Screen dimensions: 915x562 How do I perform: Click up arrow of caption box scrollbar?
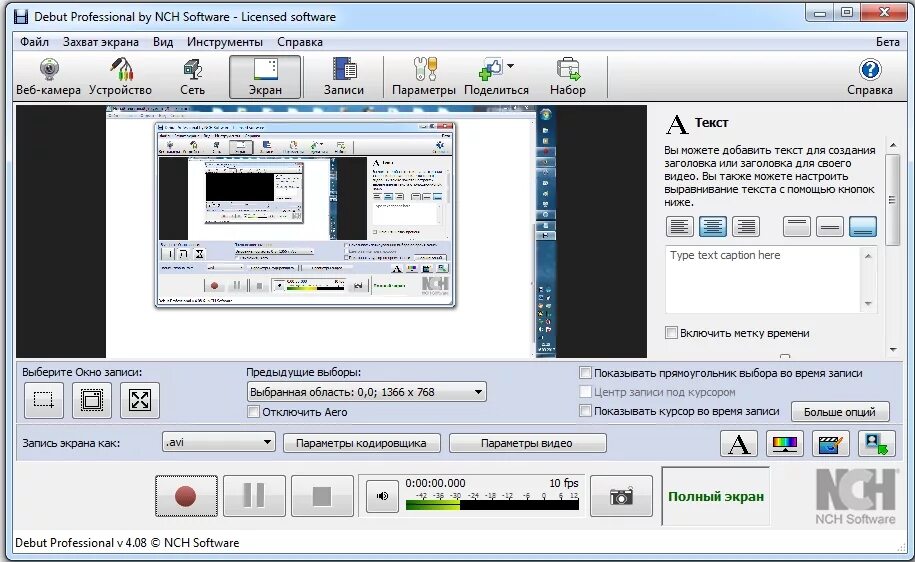[x=868, y=256]
